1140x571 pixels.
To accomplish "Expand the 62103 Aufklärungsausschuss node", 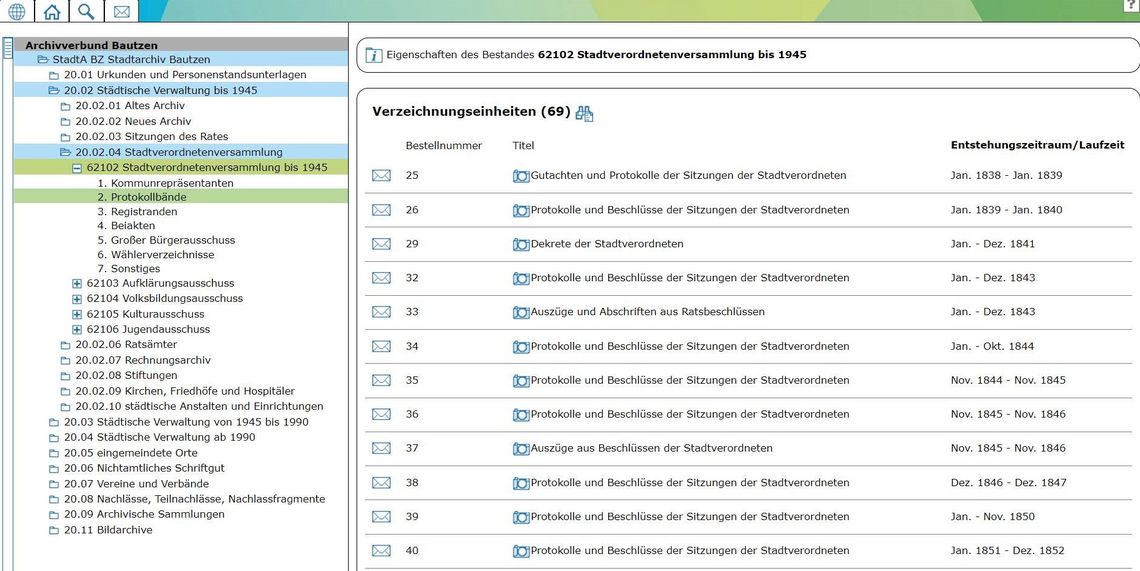I will (x=77, y=284).
